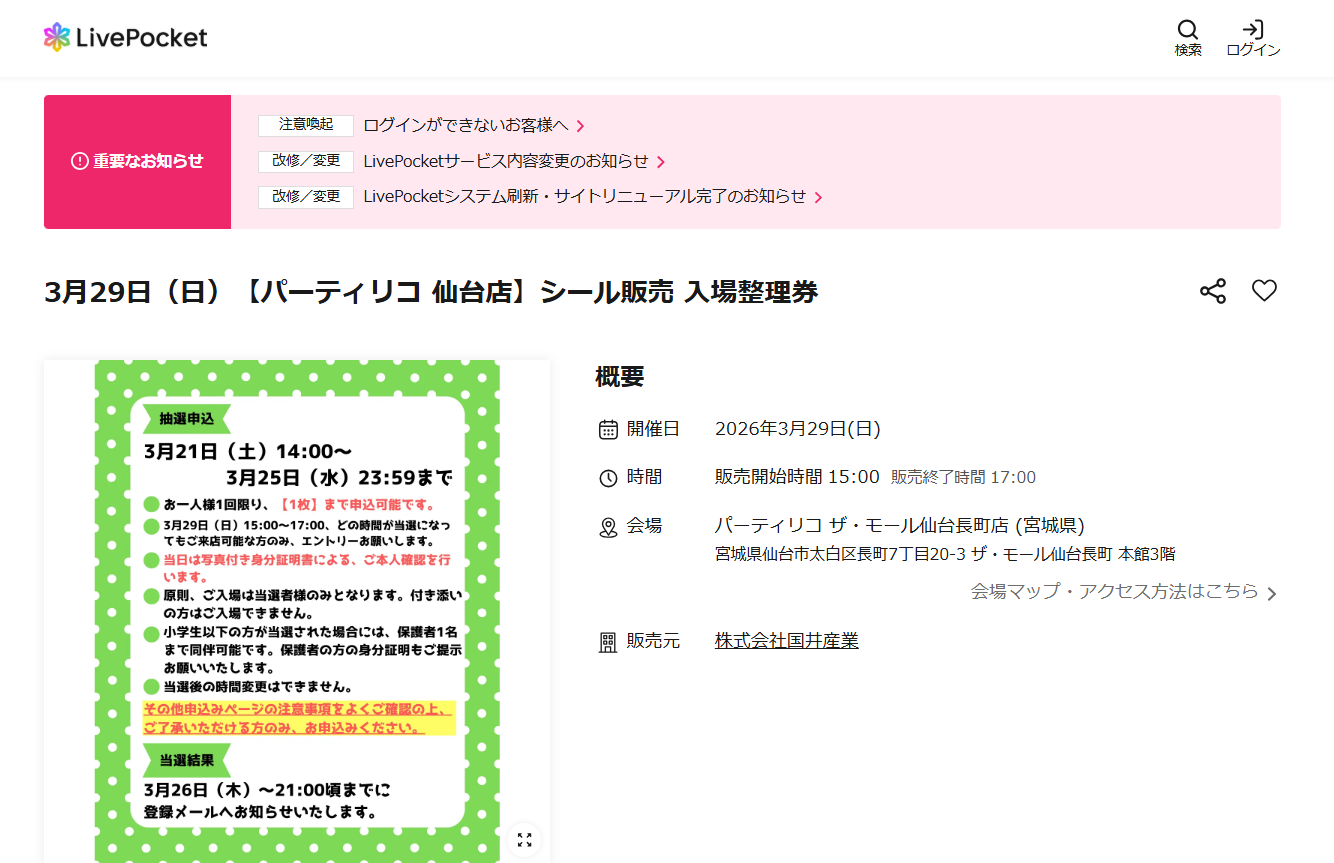The height and width of the screenshot is (863, 1334).
Task: Open search via the 検索 magnifier icon
Action: pyautogui.click(x=1188, y=30)
